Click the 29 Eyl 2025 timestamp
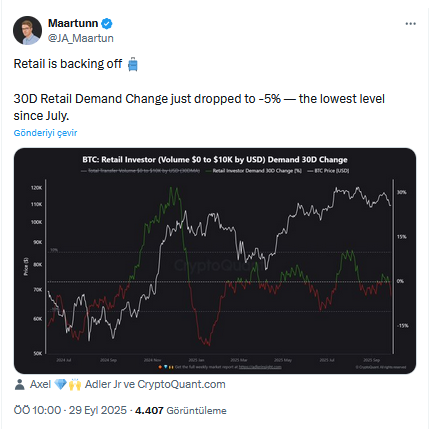441x429 pixels. point(98,410)
